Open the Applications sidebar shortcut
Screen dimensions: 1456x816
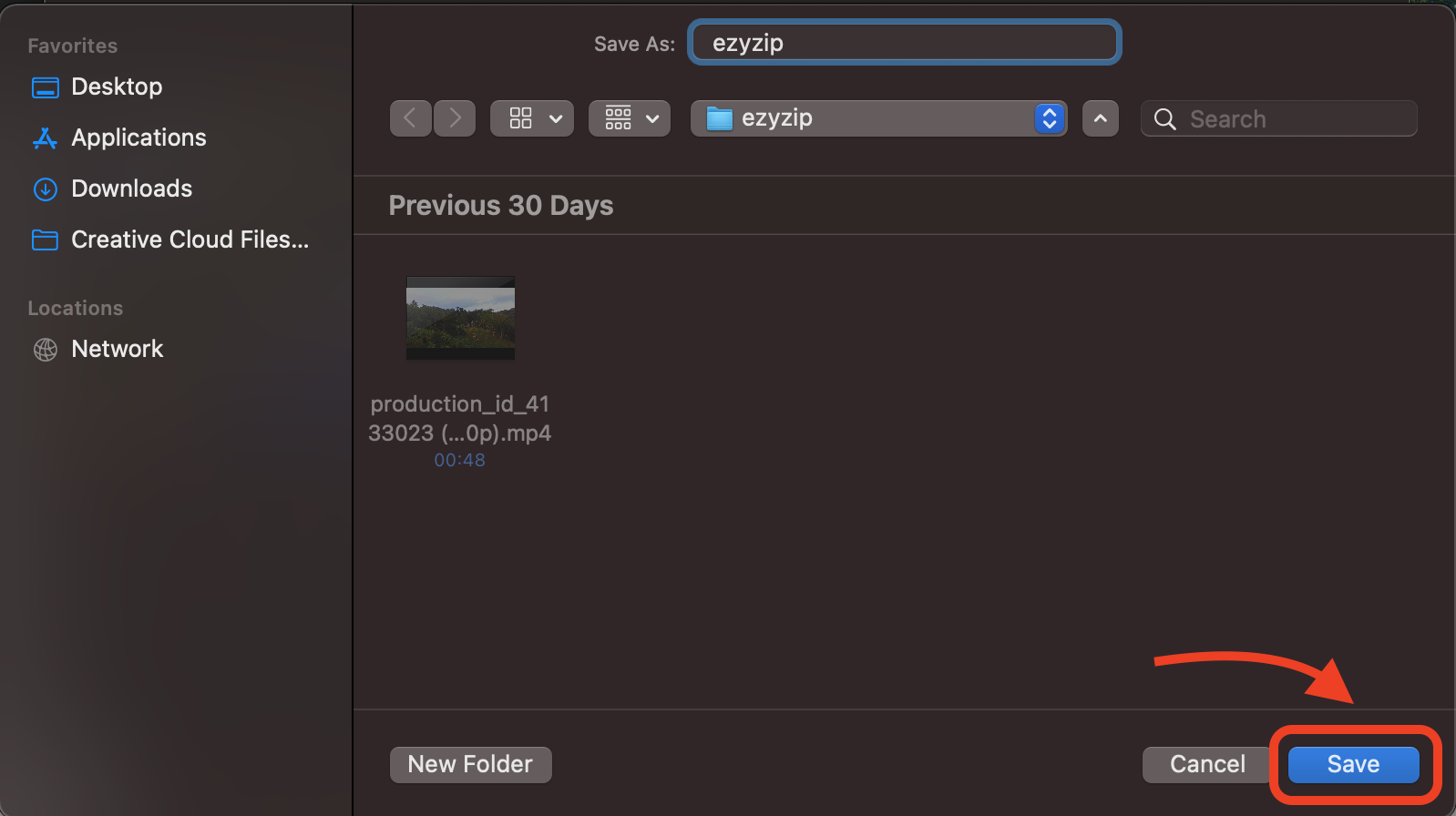(x=138, y=138)
